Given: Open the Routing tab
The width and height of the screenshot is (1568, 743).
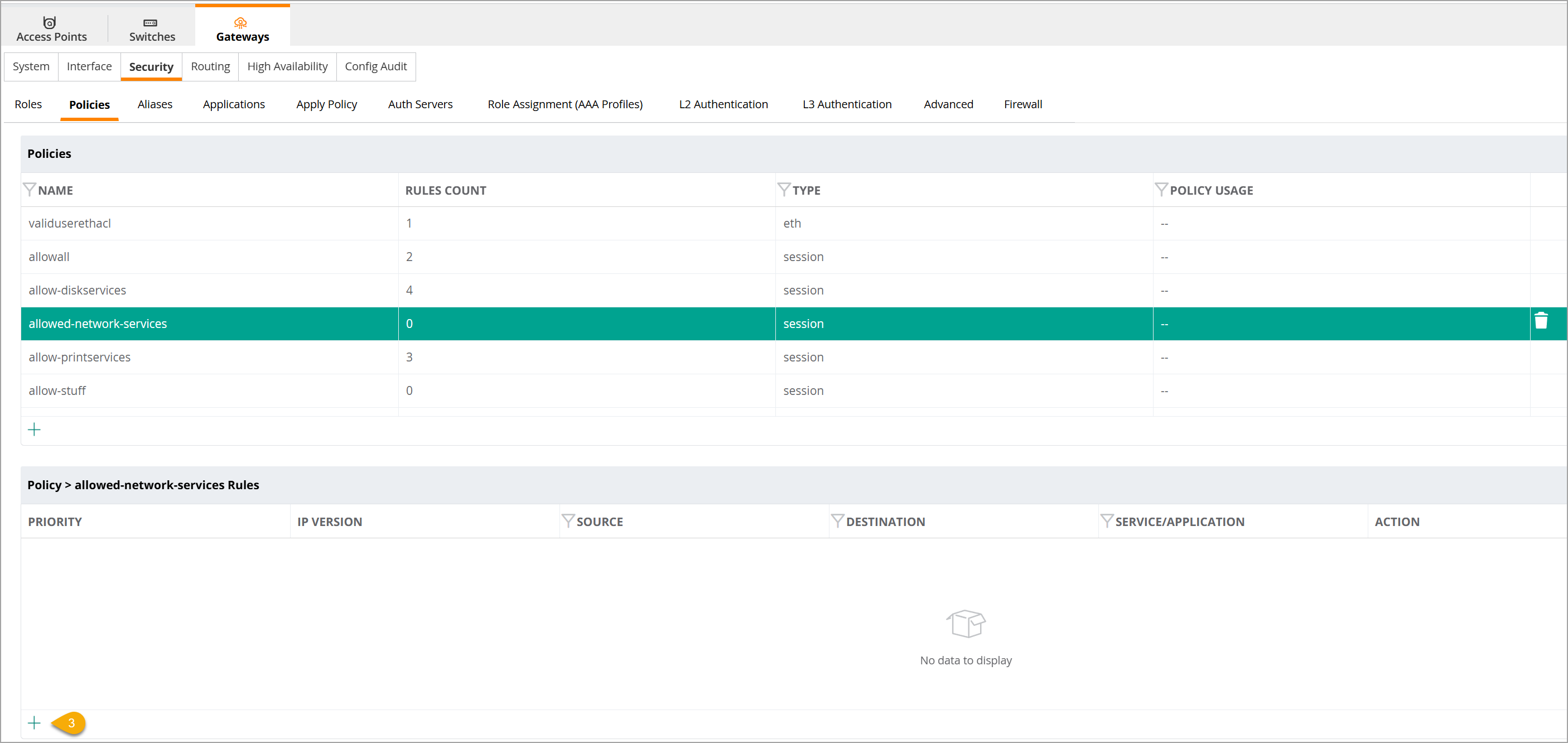Looking at the screenshot, I should click(x=211, y=66).
